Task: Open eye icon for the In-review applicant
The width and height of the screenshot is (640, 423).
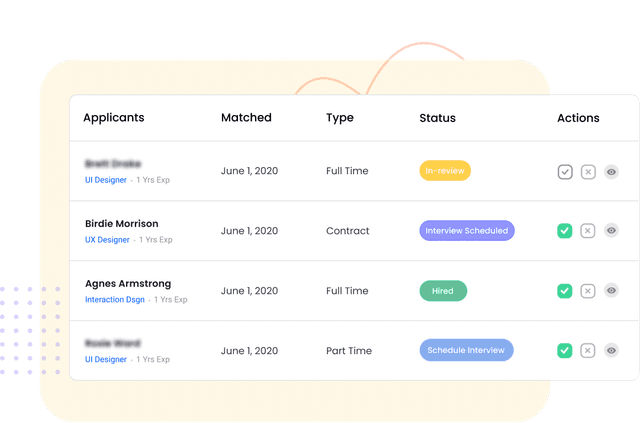Action: click(x=611, y=172)
